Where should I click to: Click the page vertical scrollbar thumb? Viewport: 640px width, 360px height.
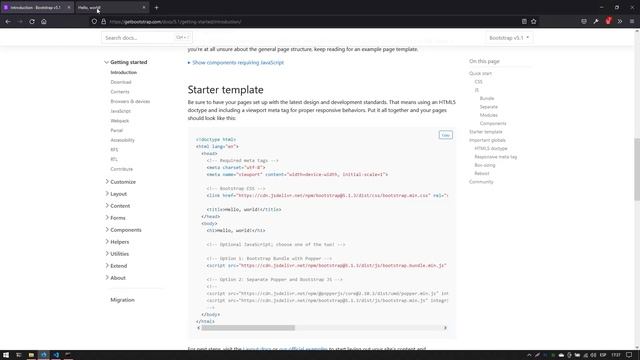[637, 169]
